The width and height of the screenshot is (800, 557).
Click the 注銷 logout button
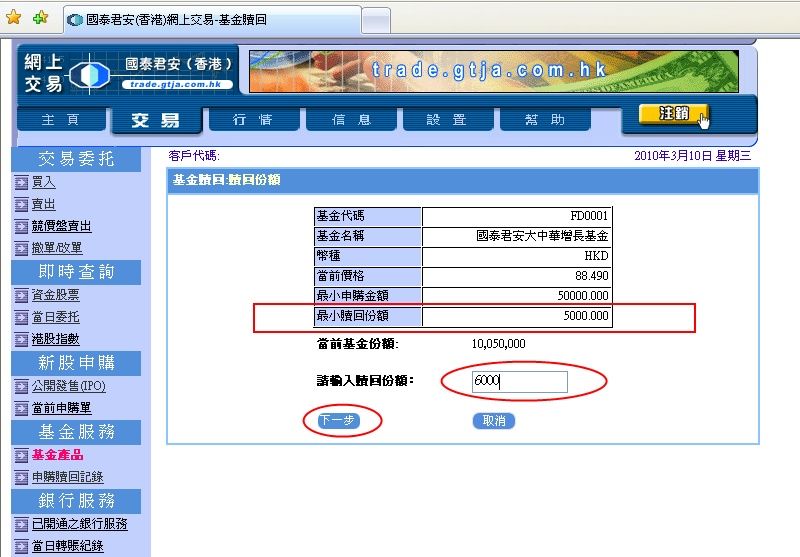pyautogui.click(x=673, y=113)
